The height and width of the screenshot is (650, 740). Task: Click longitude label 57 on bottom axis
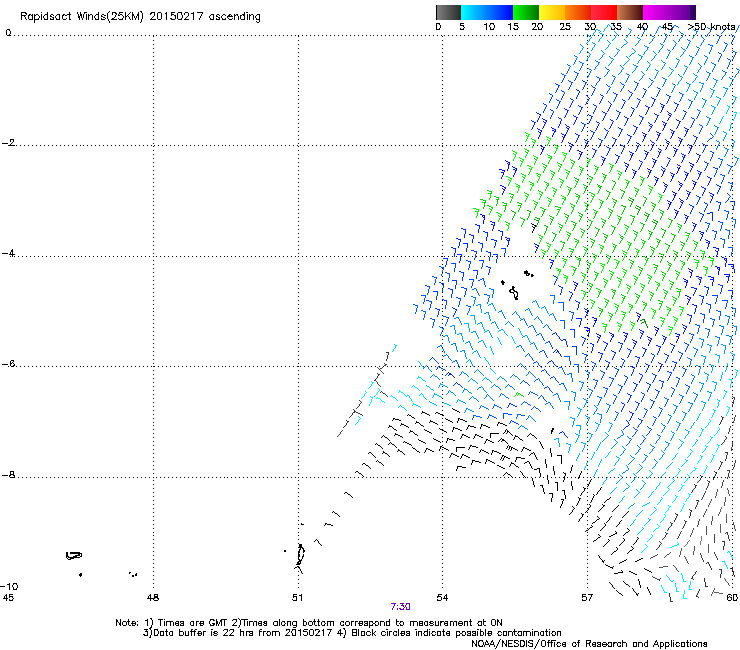(587, 598)
